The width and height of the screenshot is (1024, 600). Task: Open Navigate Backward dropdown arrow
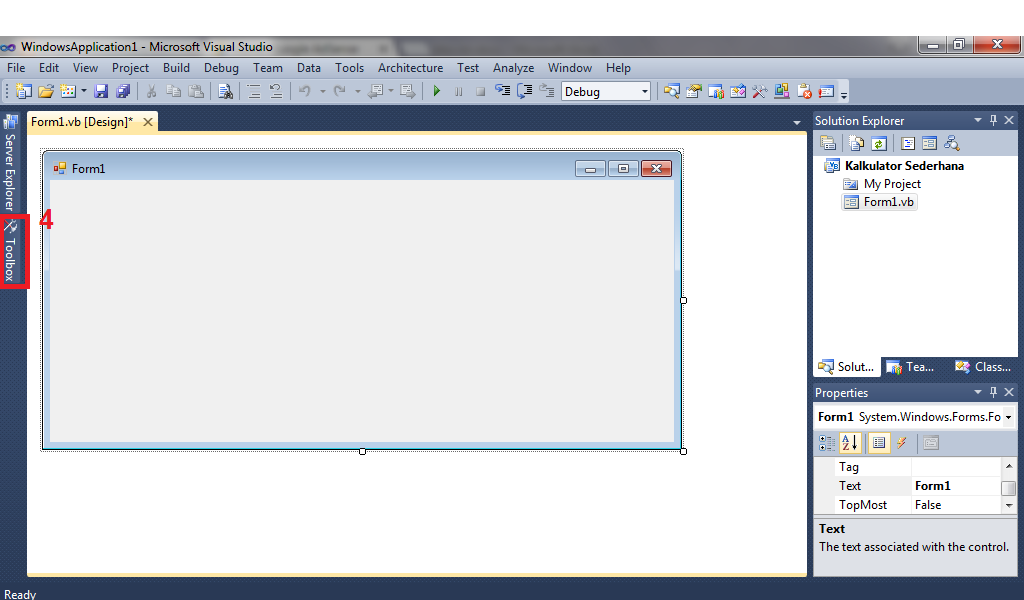click(391, 91)
